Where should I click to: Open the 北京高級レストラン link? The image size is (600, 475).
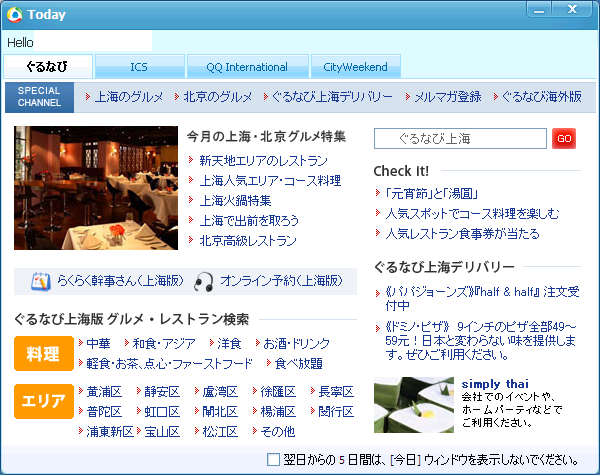click(x=248, y=241)
